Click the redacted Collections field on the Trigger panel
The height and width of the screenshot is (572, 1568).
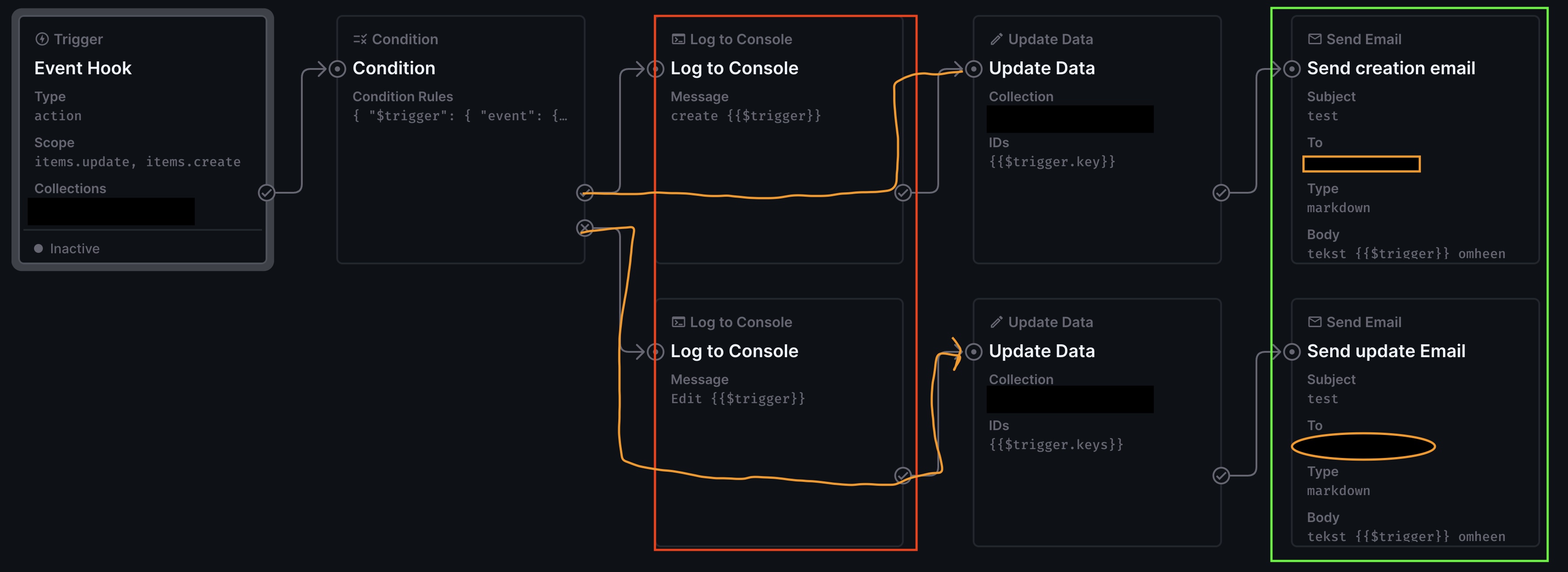[110, 211]
